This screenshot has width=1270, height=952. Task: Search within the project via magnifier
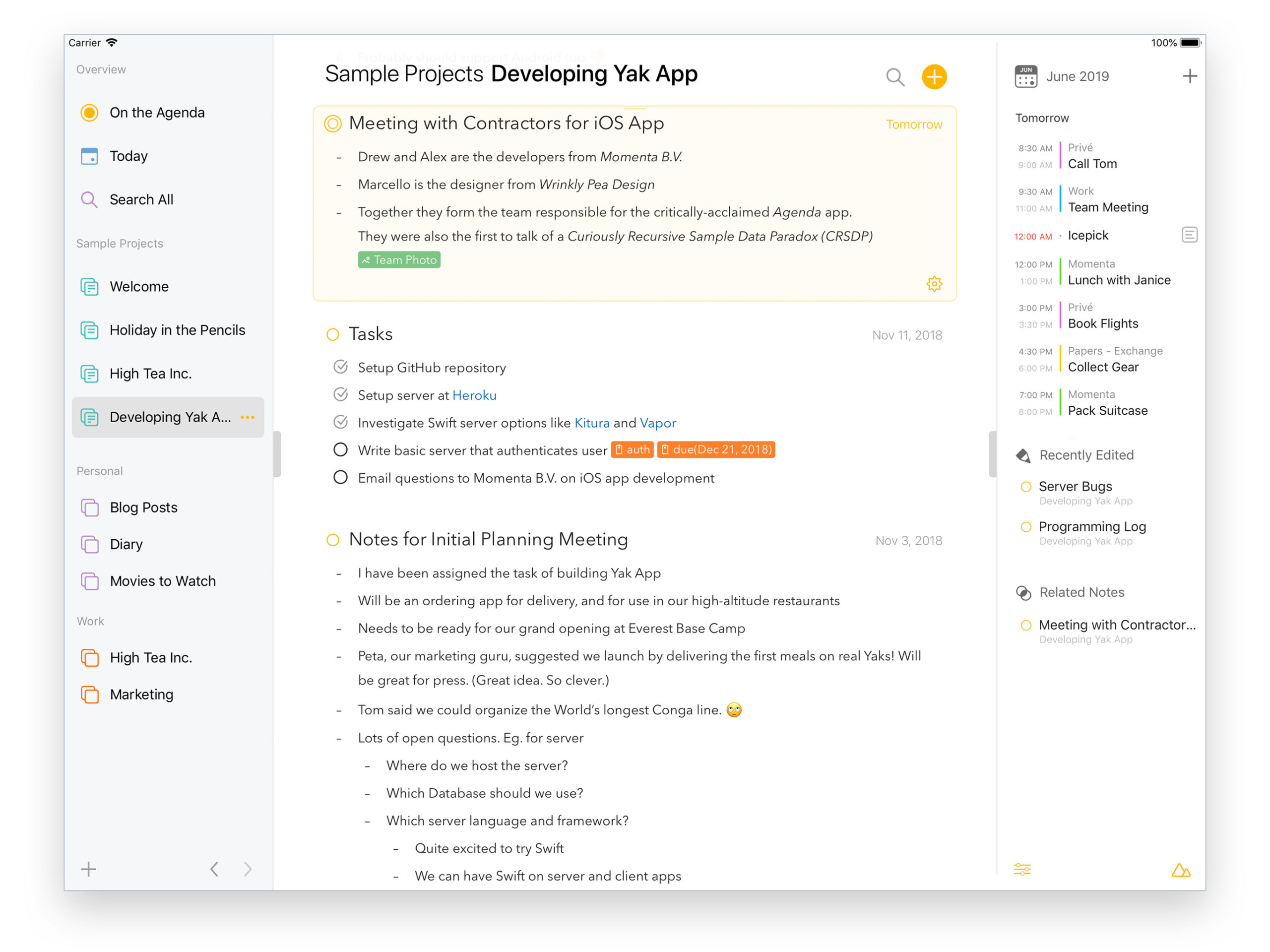[x=894, y=77]
